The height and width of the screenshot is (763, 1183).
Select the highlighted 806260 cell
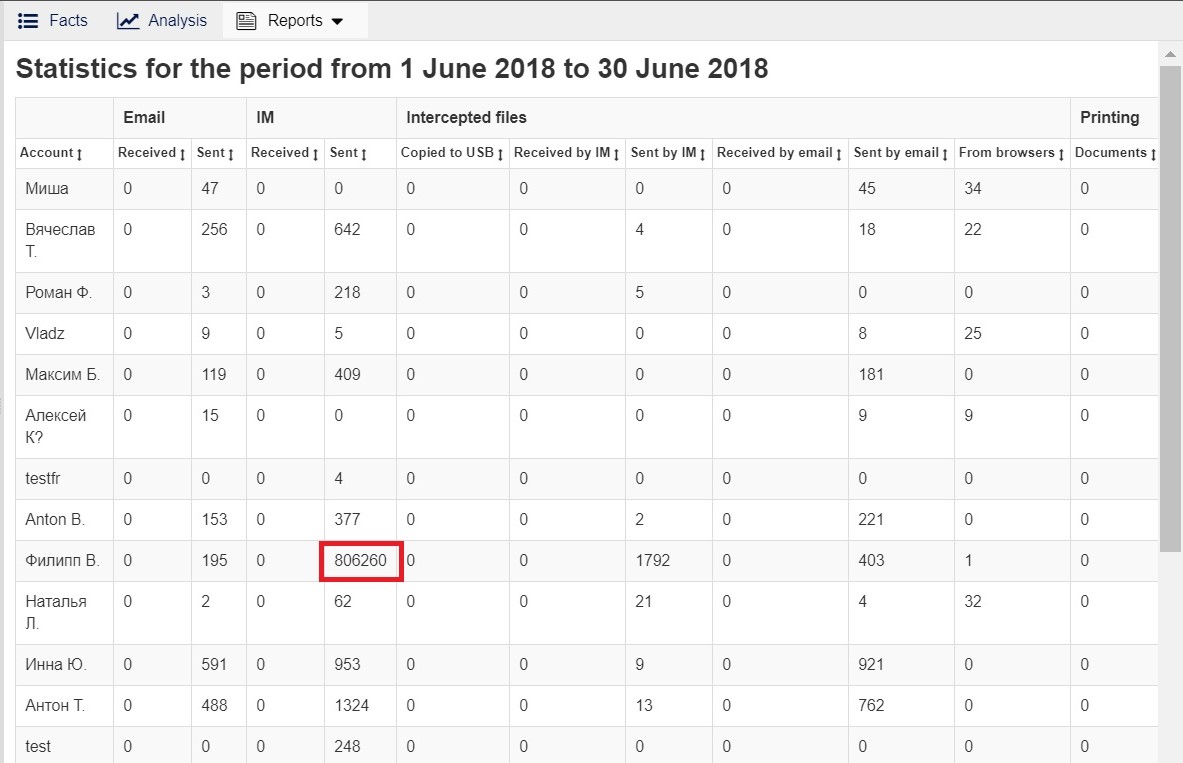pyautogui.click(x=361, y=561)
